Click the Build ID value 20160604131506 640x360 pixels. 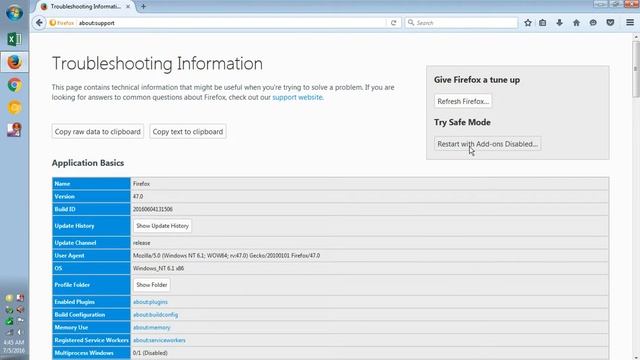(153, 209)
